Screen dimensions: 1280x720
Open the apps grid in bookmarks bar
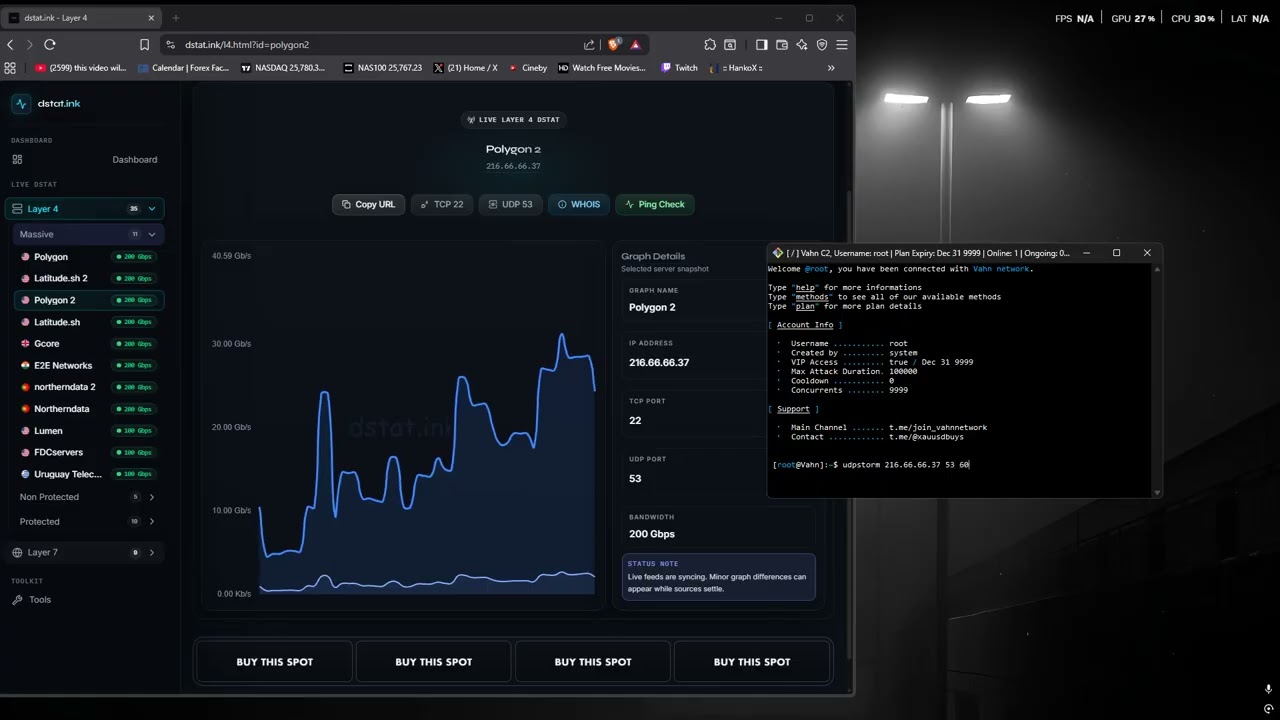coord(10,68)
